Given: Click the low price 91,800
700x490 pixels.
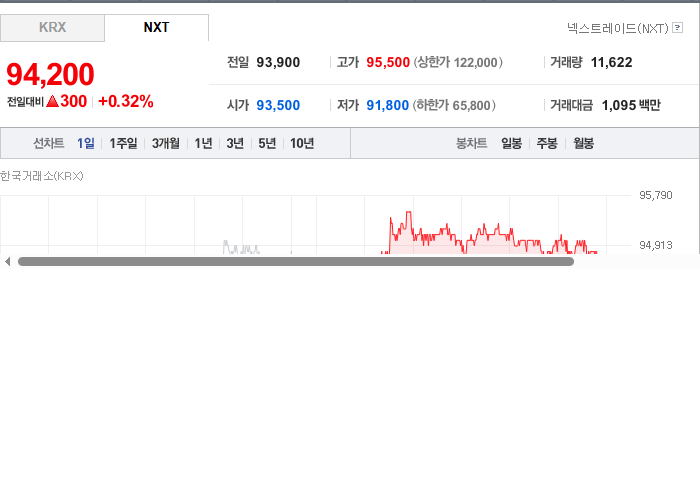Looking at the screenshot, I should tap(387, 105).
